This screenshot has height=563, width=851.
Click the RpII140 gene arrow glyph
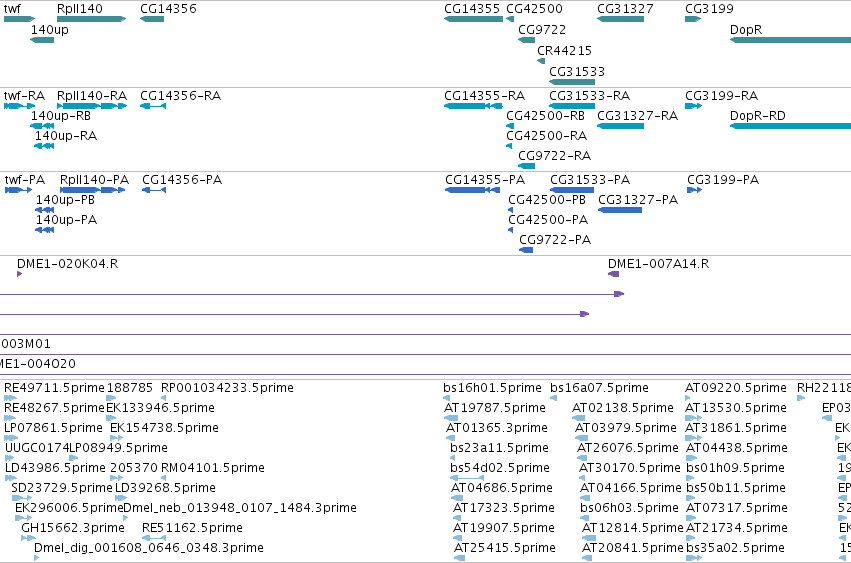coord(91,19)
